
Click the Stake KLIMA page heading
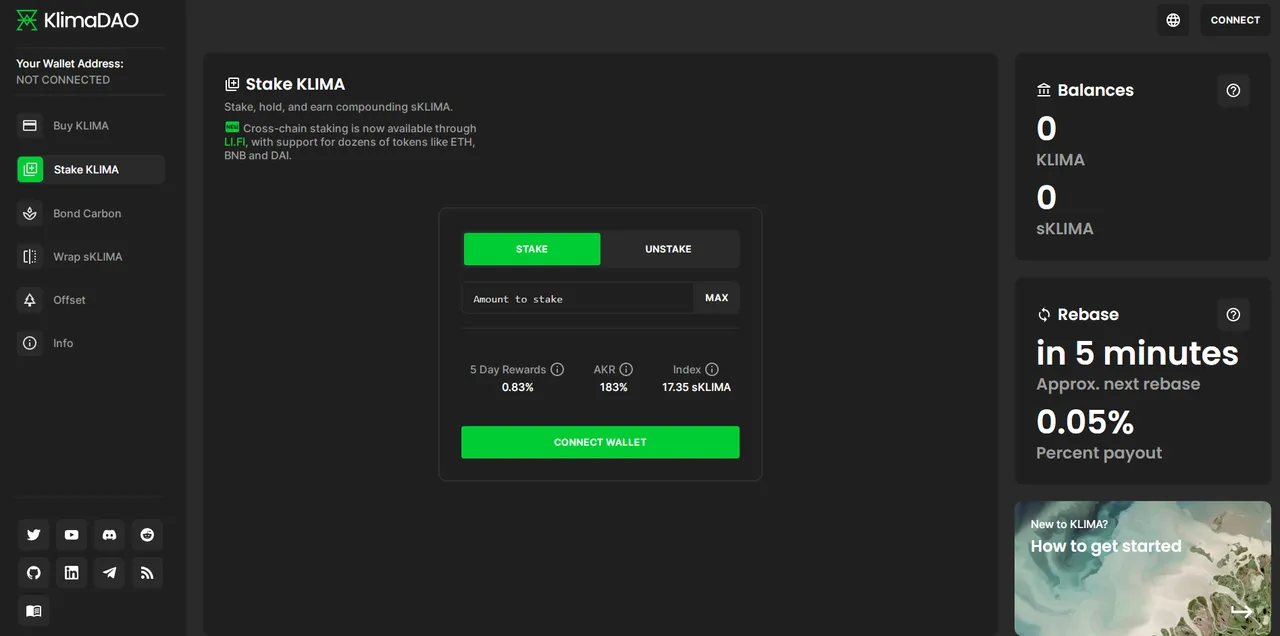(x=295, y=84)
